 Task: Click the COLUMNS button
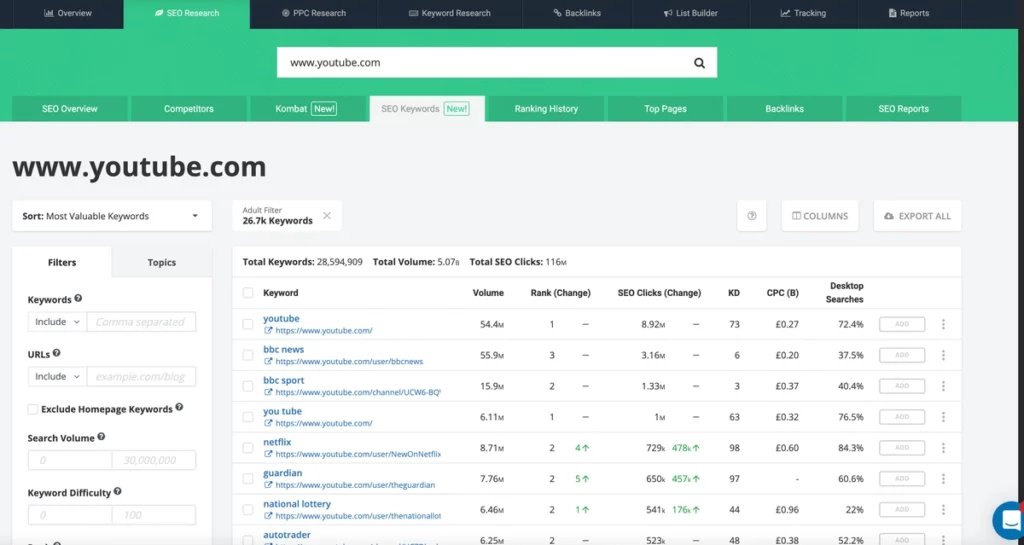tap(820, 216)
